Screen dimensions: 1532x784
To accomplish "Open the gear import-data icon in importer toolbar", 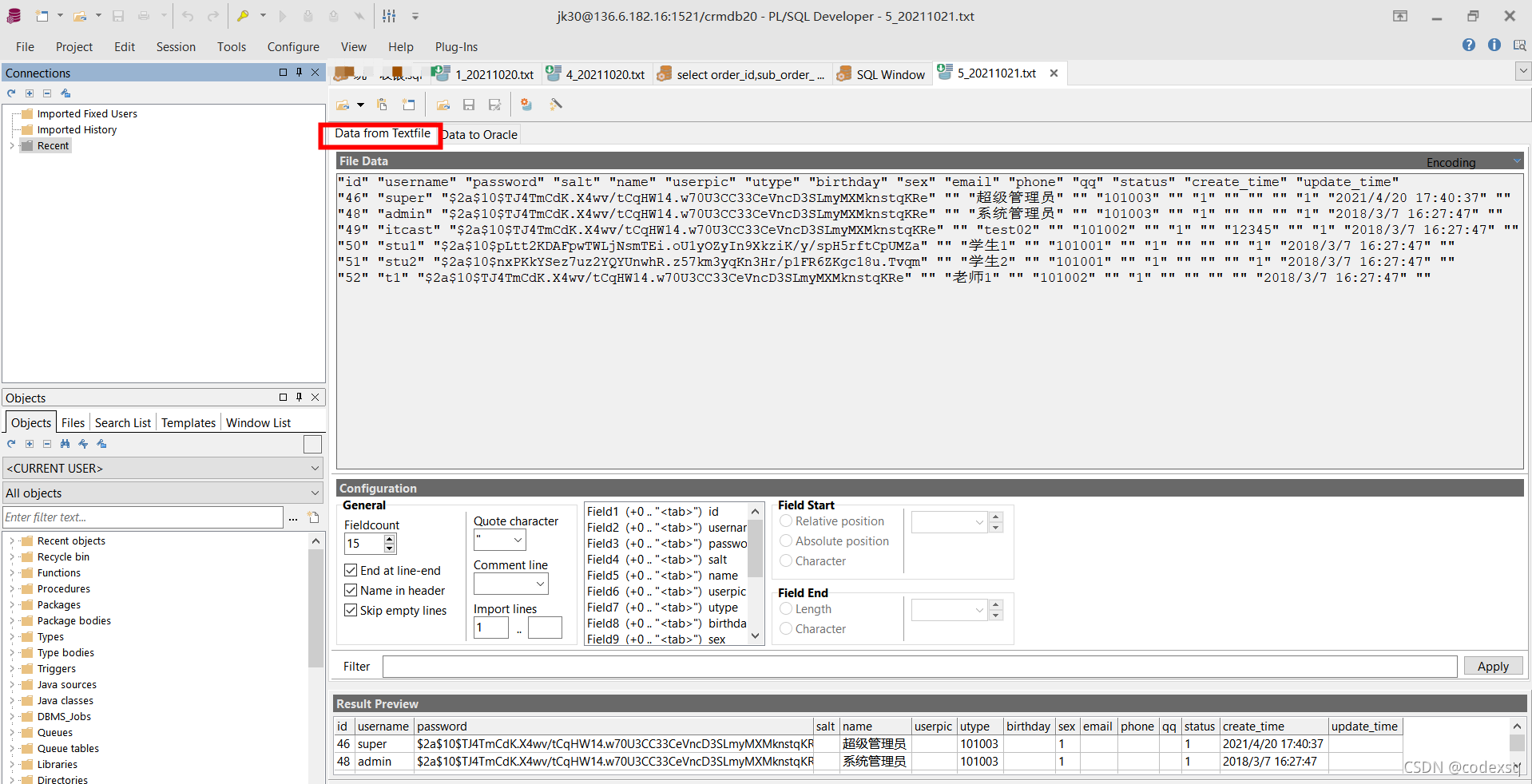I will pyautogui.click(x=526, y=104).
